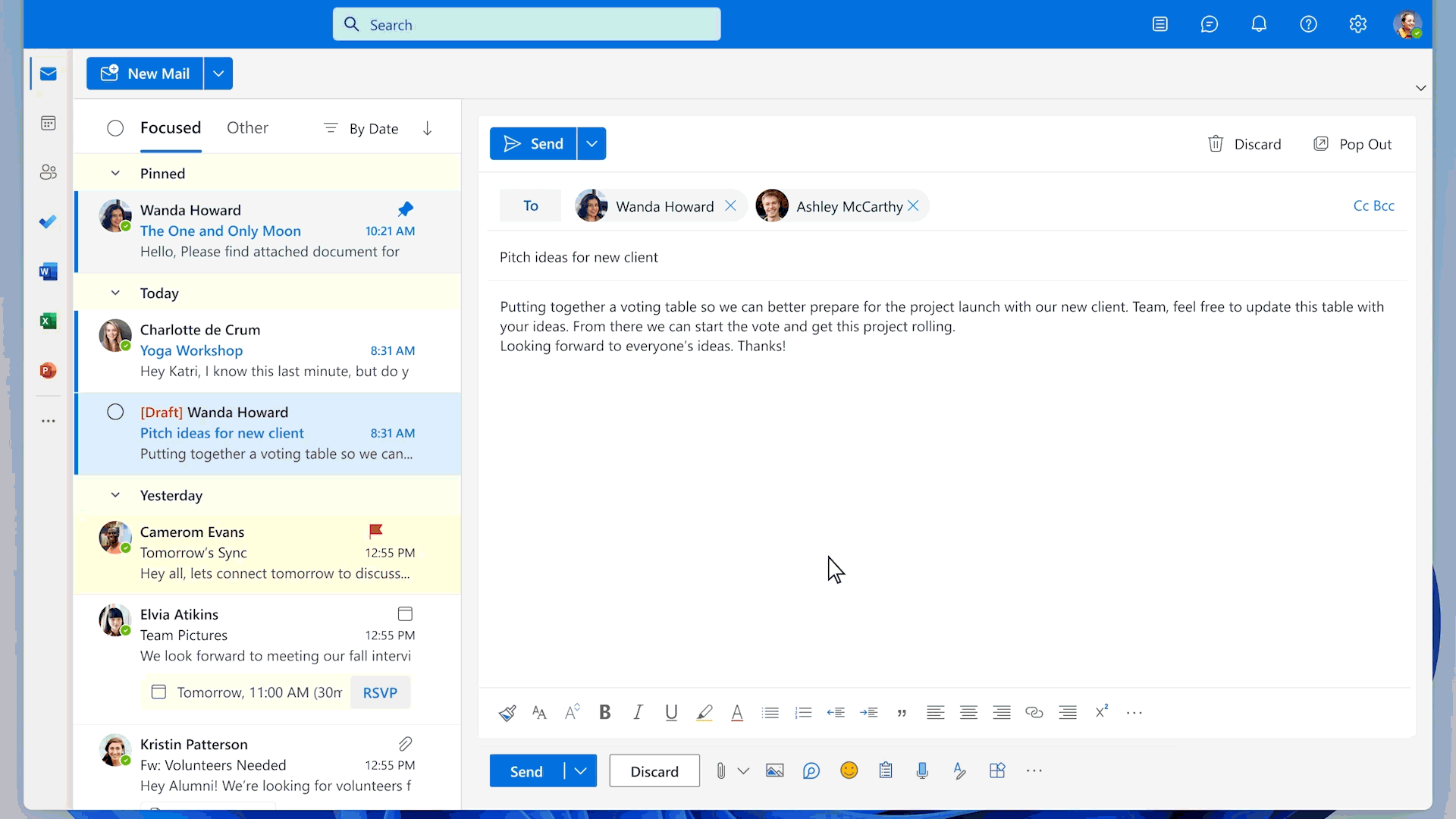Launch Excel from the sidebar

coord(48,321)
